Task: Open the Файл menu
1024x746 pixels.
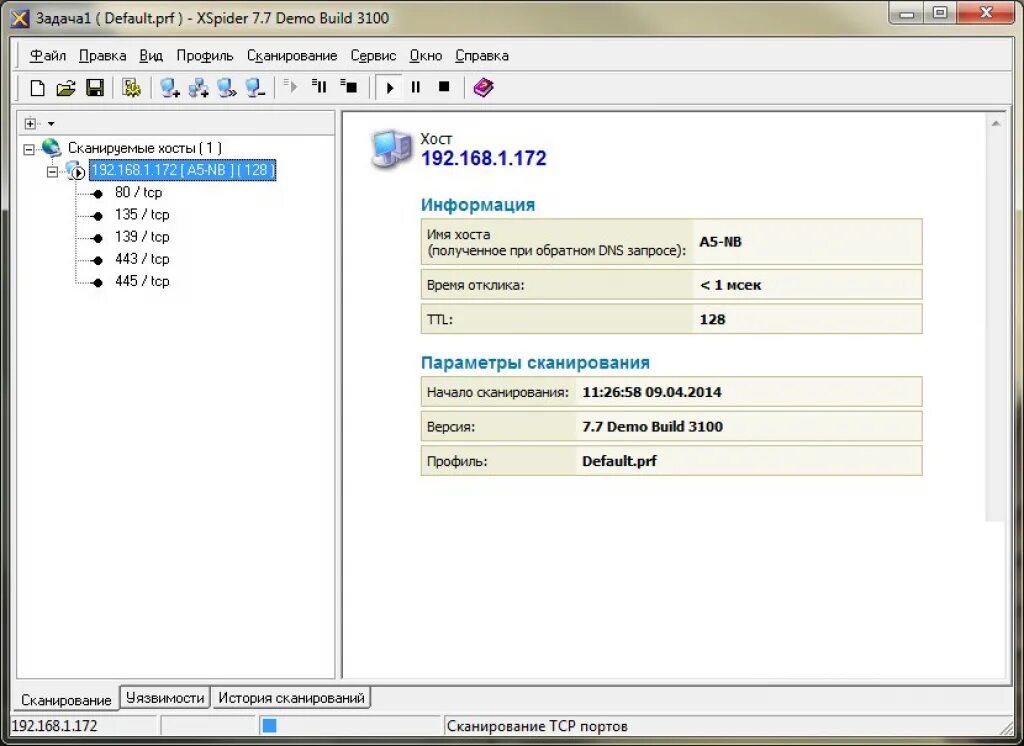Action: tap(48, 56)
